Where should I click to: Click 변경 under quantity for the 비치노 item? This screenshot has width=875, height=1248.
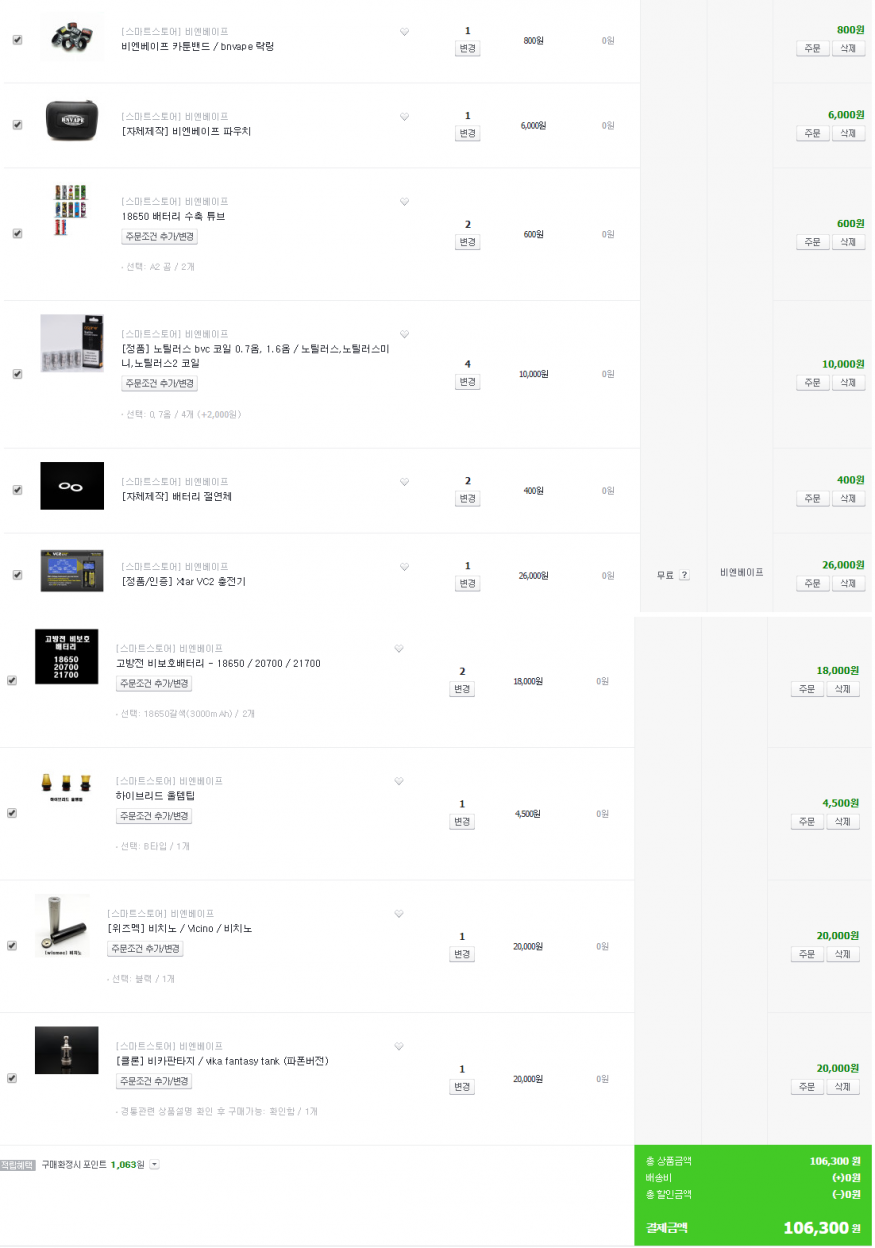click(462, 955)
